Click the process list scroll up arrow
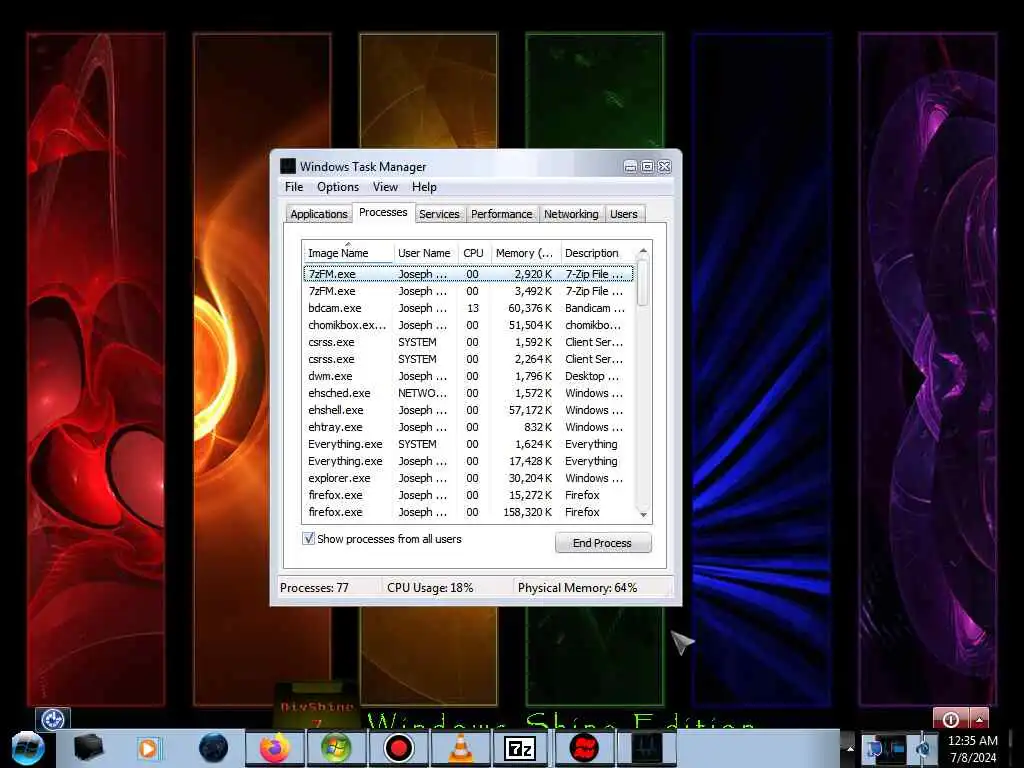 pyautogui.click(x=643, y=251)
